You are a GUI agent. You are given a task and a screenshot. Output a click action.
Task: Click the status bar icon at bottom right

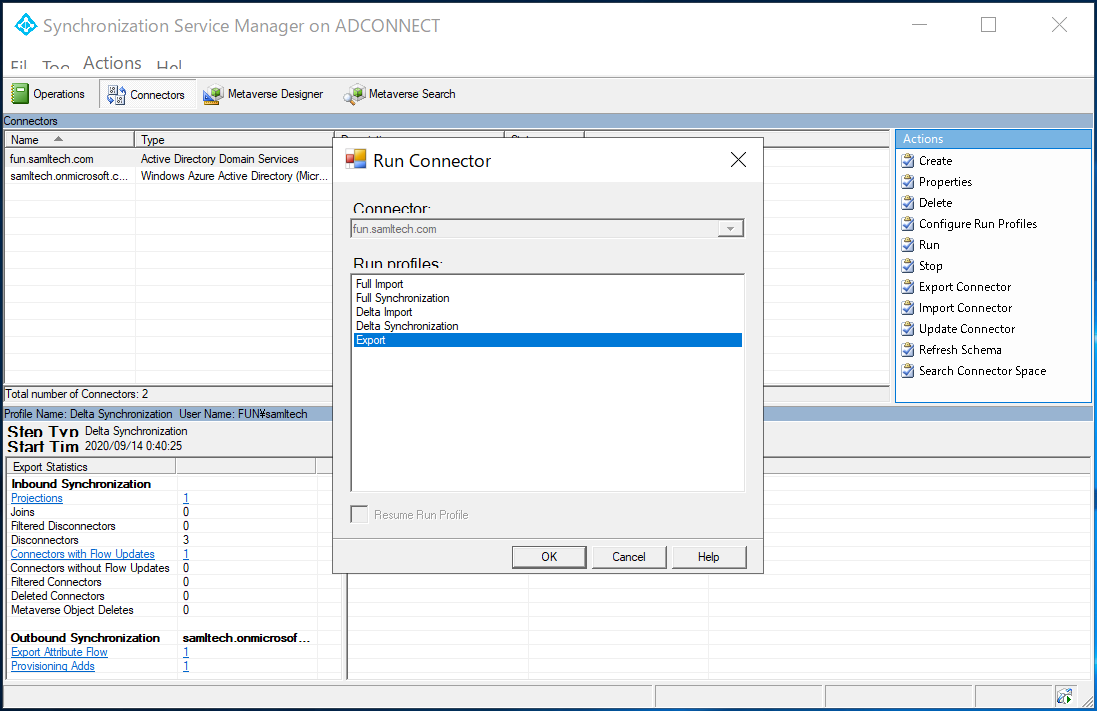(x=1064, y=696)
